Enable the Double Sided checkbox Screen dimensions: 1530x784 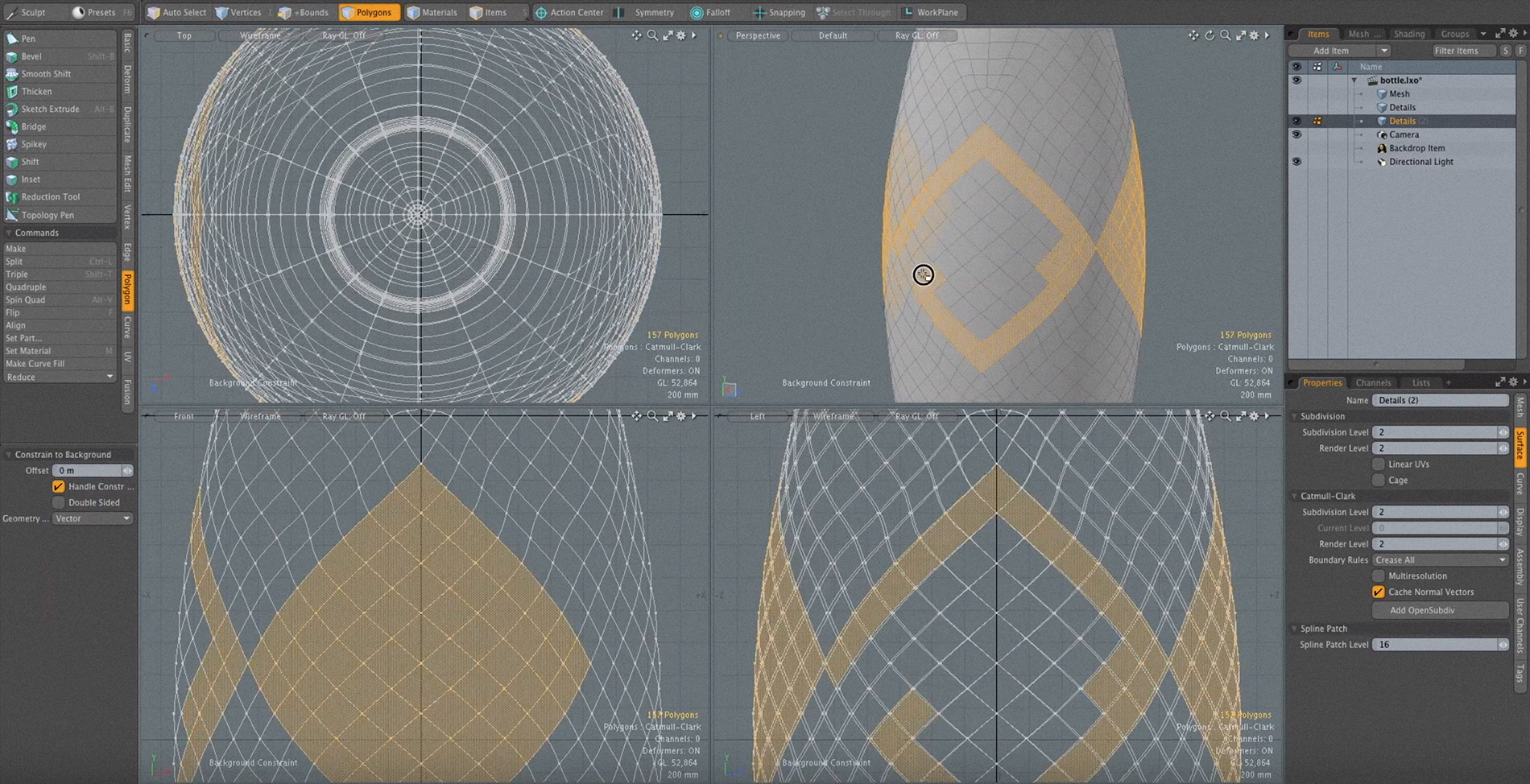(59, 502)
